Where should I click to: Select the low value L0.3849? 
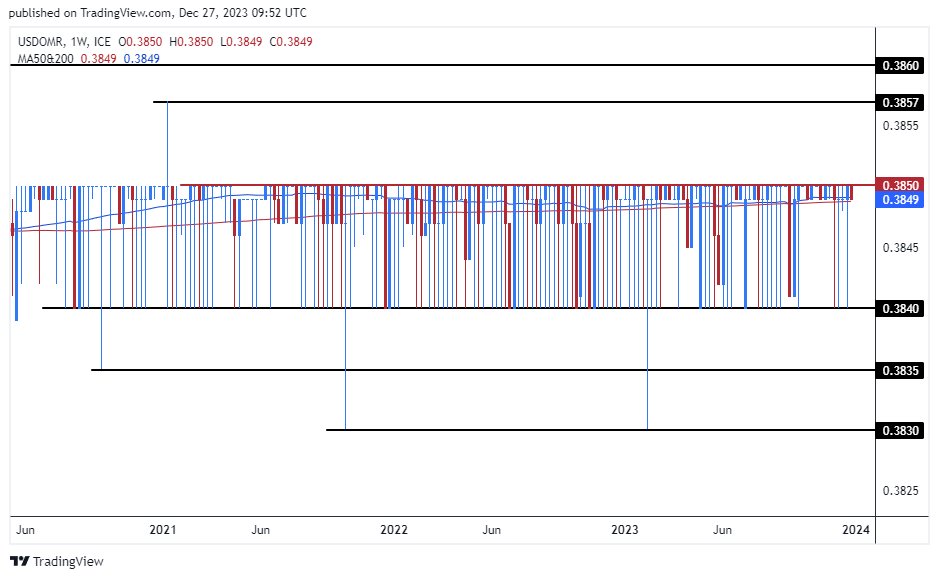pos(241,41)
